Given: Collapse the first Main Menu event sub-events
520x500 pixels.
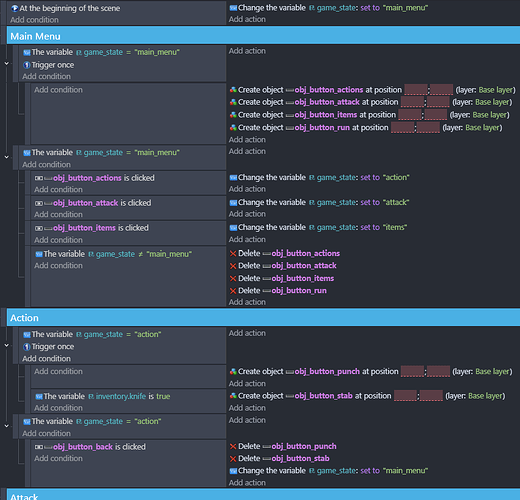Looking at the screenshot, I should [6, 63].
